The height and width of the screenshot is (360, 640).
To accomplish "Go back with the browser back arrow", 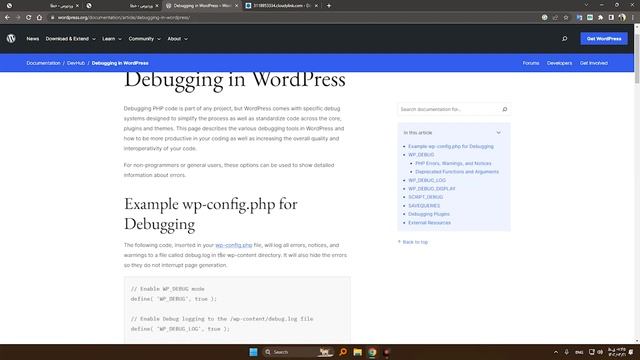I will (x=7, y=18).
